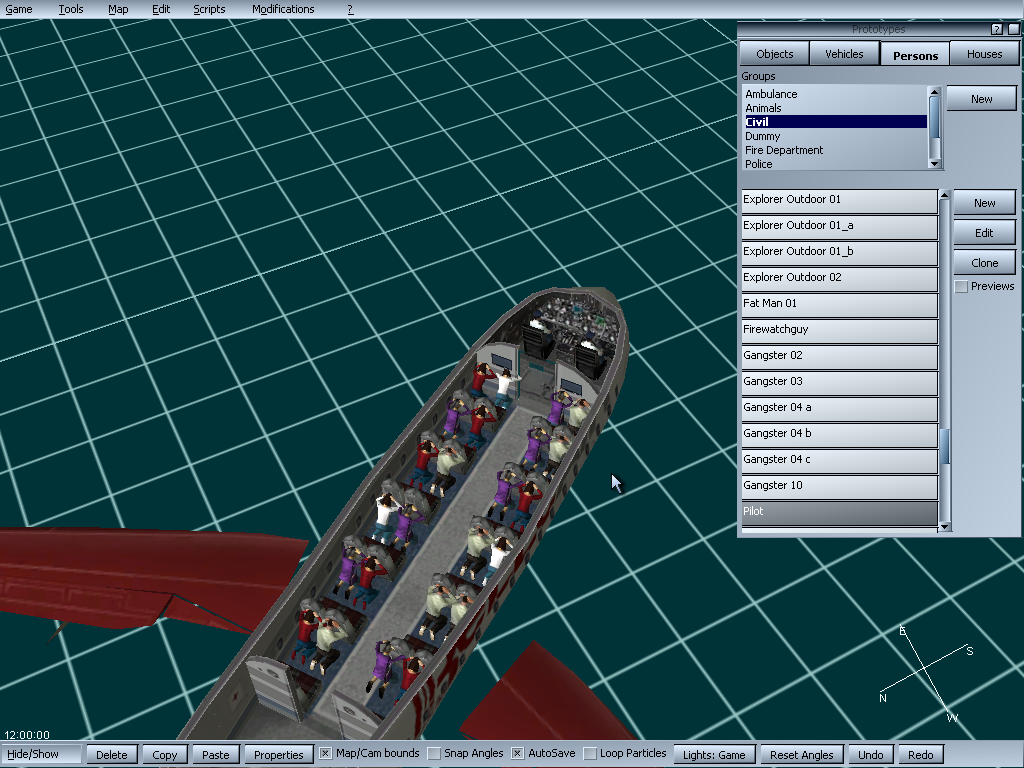Screen dimensions: 1024x768
Task: Click the Groups list scroll down arrow
Action: [x=935, y=164]
